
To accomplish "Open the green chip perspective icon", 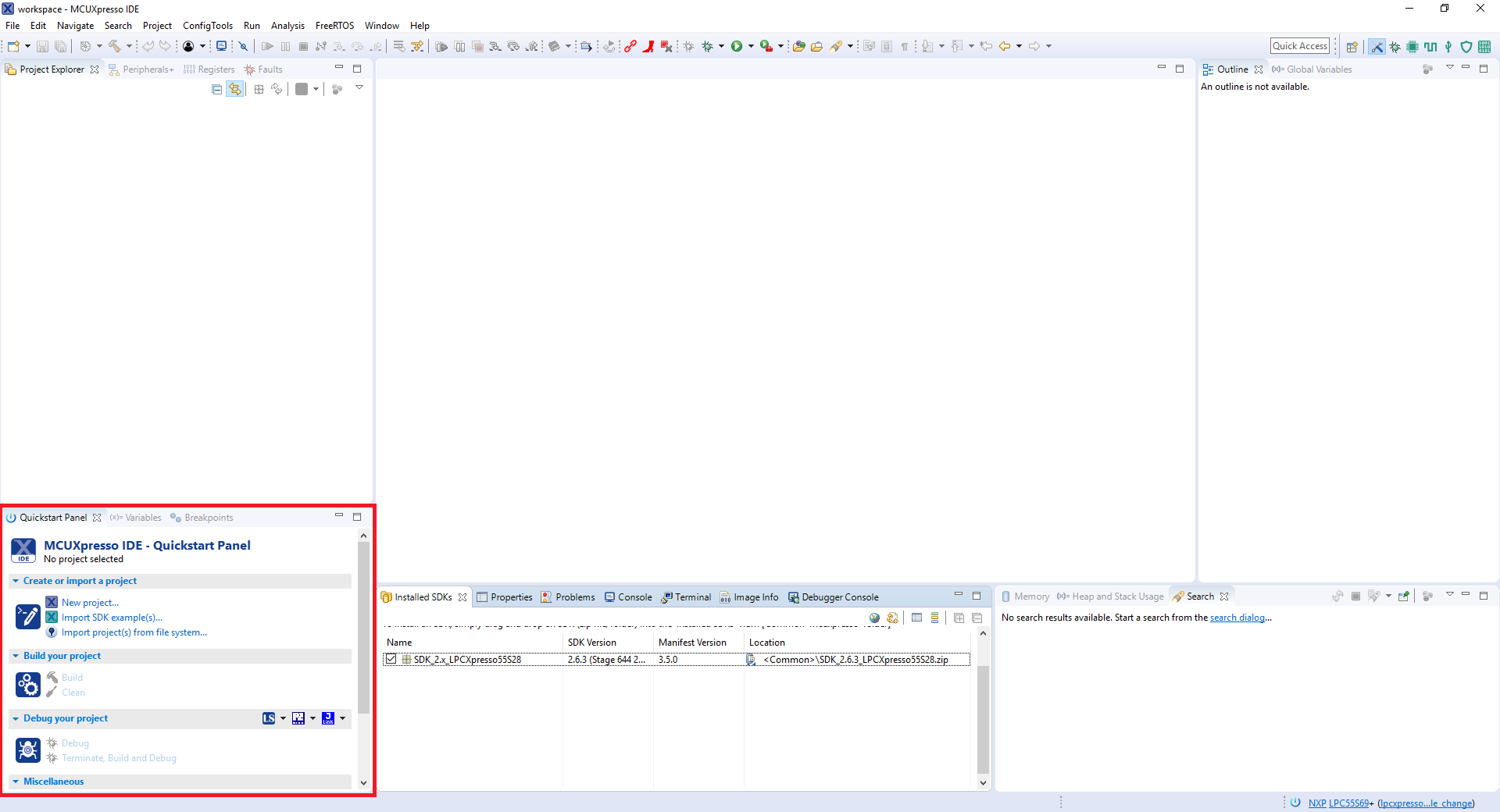I will pos(1412,47).
